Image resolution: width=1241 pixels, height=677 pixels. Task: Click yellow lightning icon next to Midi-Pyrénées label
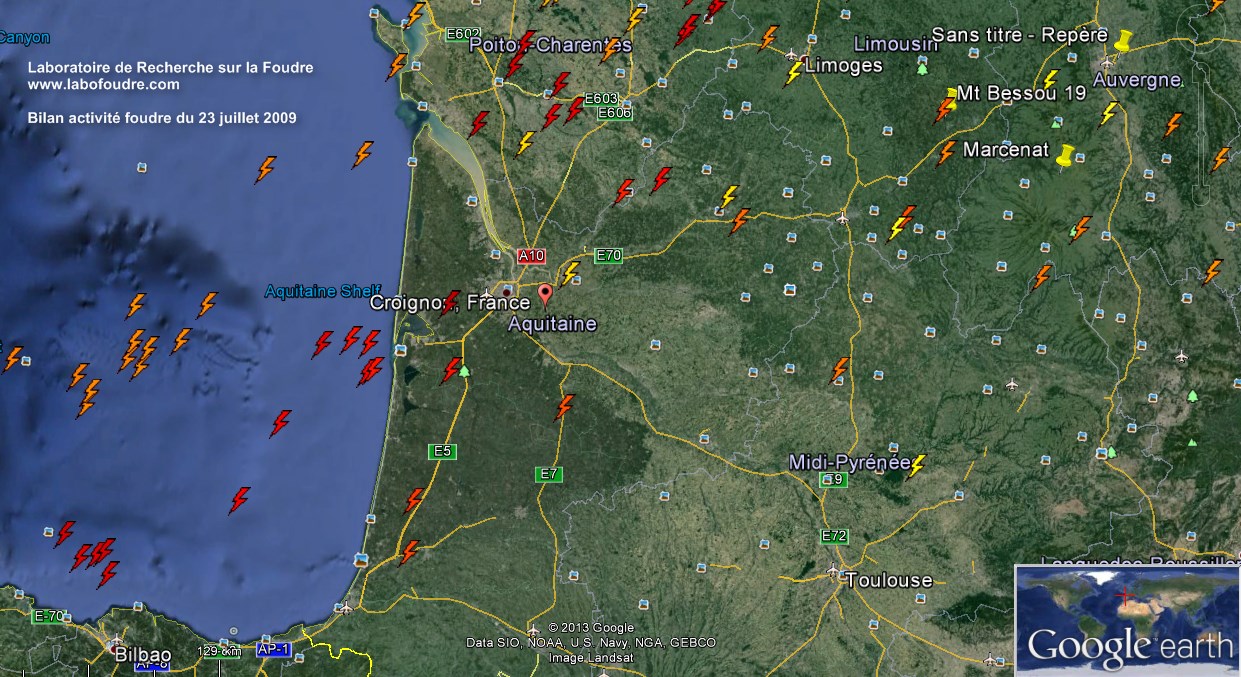pos(917,465)
